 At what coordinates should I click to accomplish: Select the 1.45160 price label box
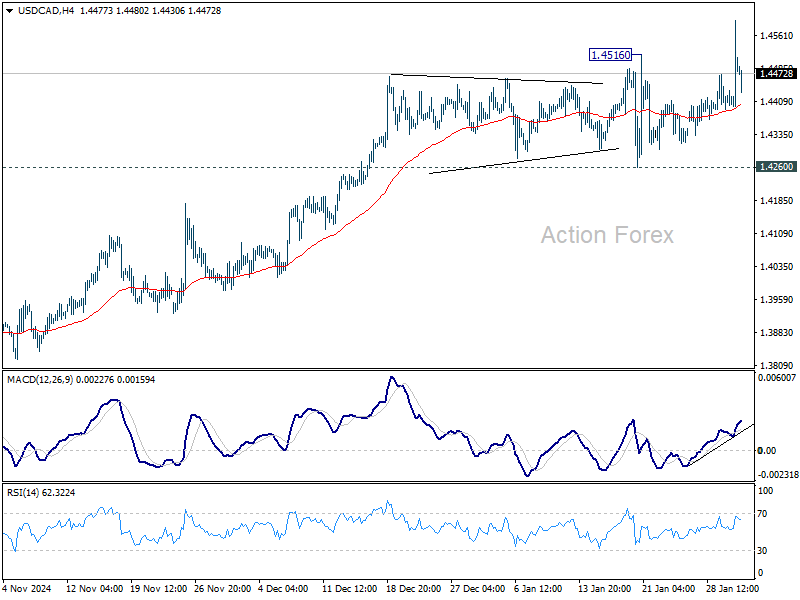point(610,55)
